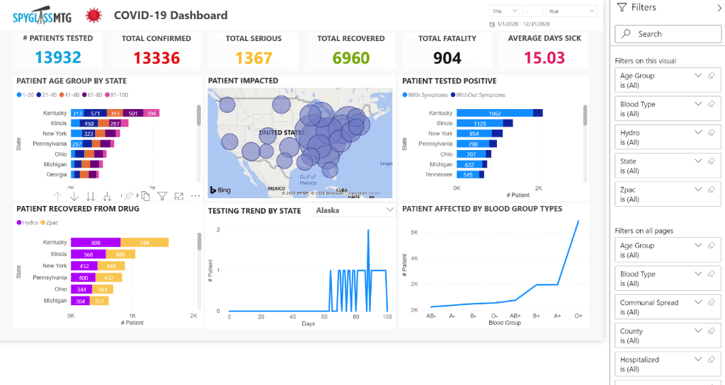Click the calendar icon beside date range

click(492, 24)
